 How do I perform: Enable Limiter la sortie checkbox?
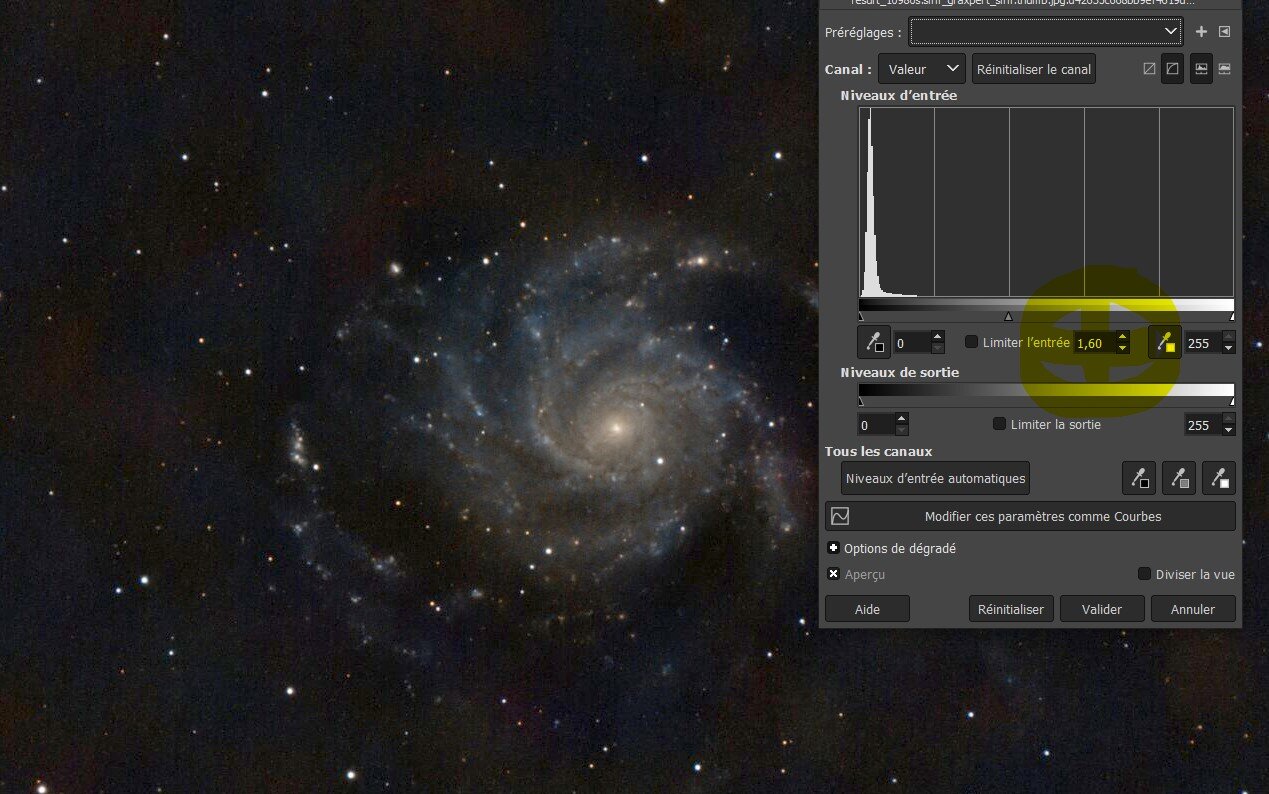tap(999, 424)
